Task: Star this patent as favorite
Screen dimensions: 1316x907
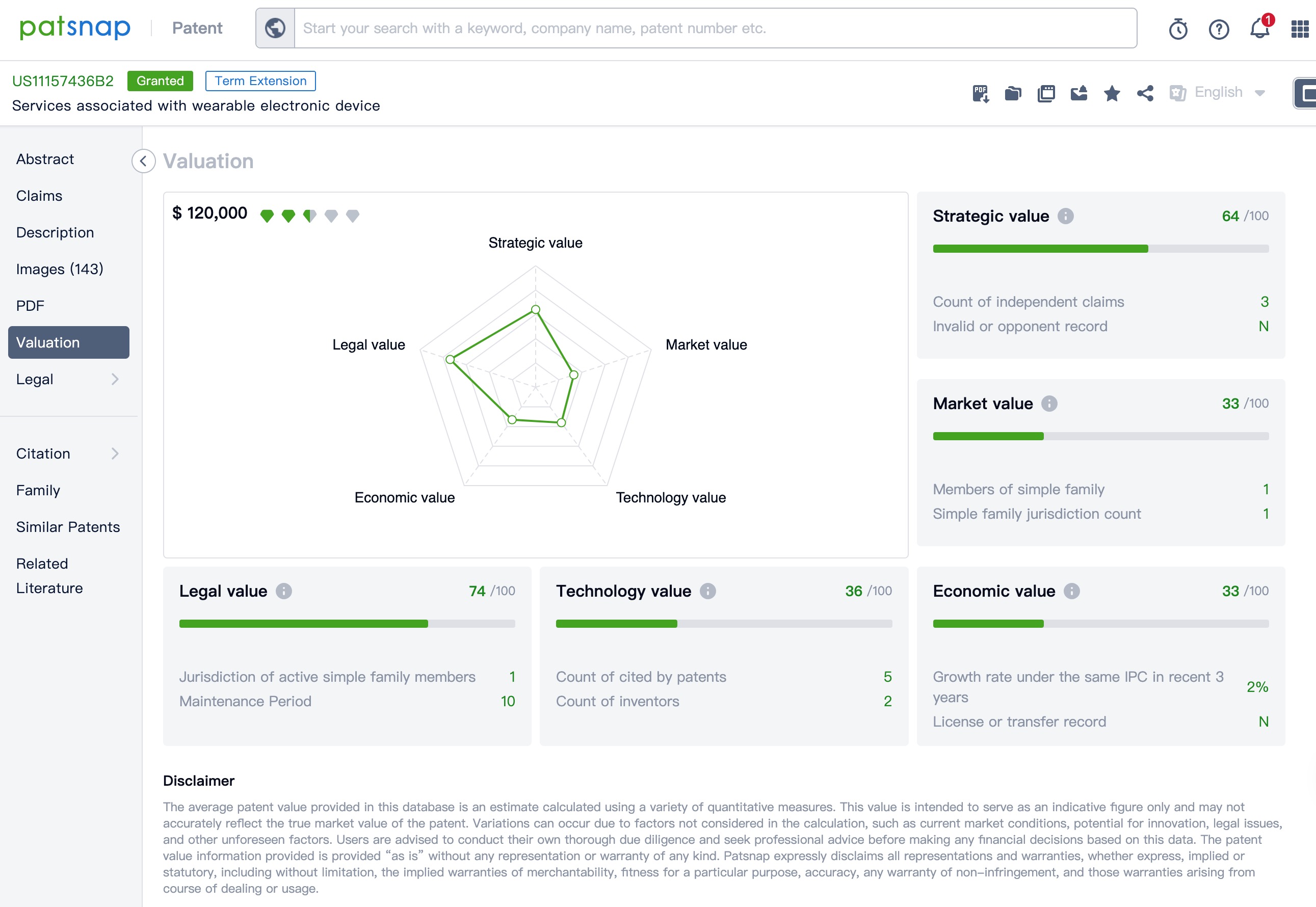Action: tap(1112, 93)
